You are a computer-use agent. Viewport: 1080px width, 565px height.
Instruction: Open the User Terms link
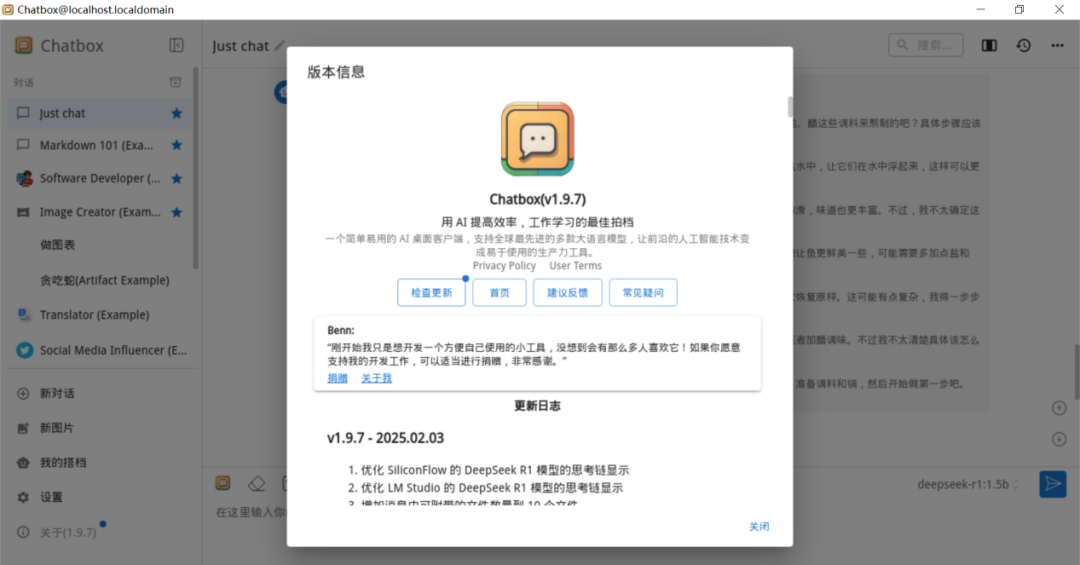point(575,266)
